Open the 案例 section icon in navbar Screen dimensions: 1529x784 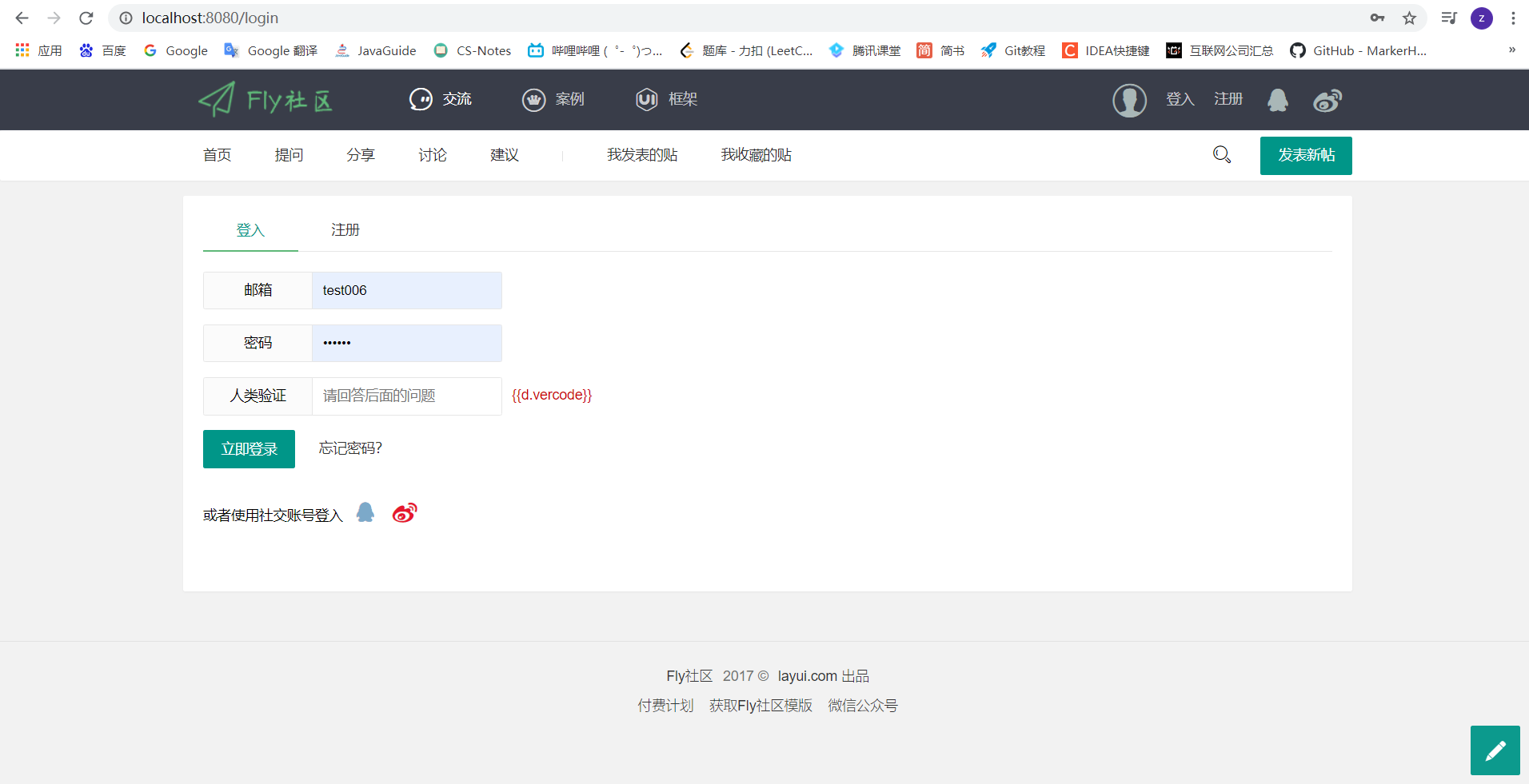(x=534, y=99)
